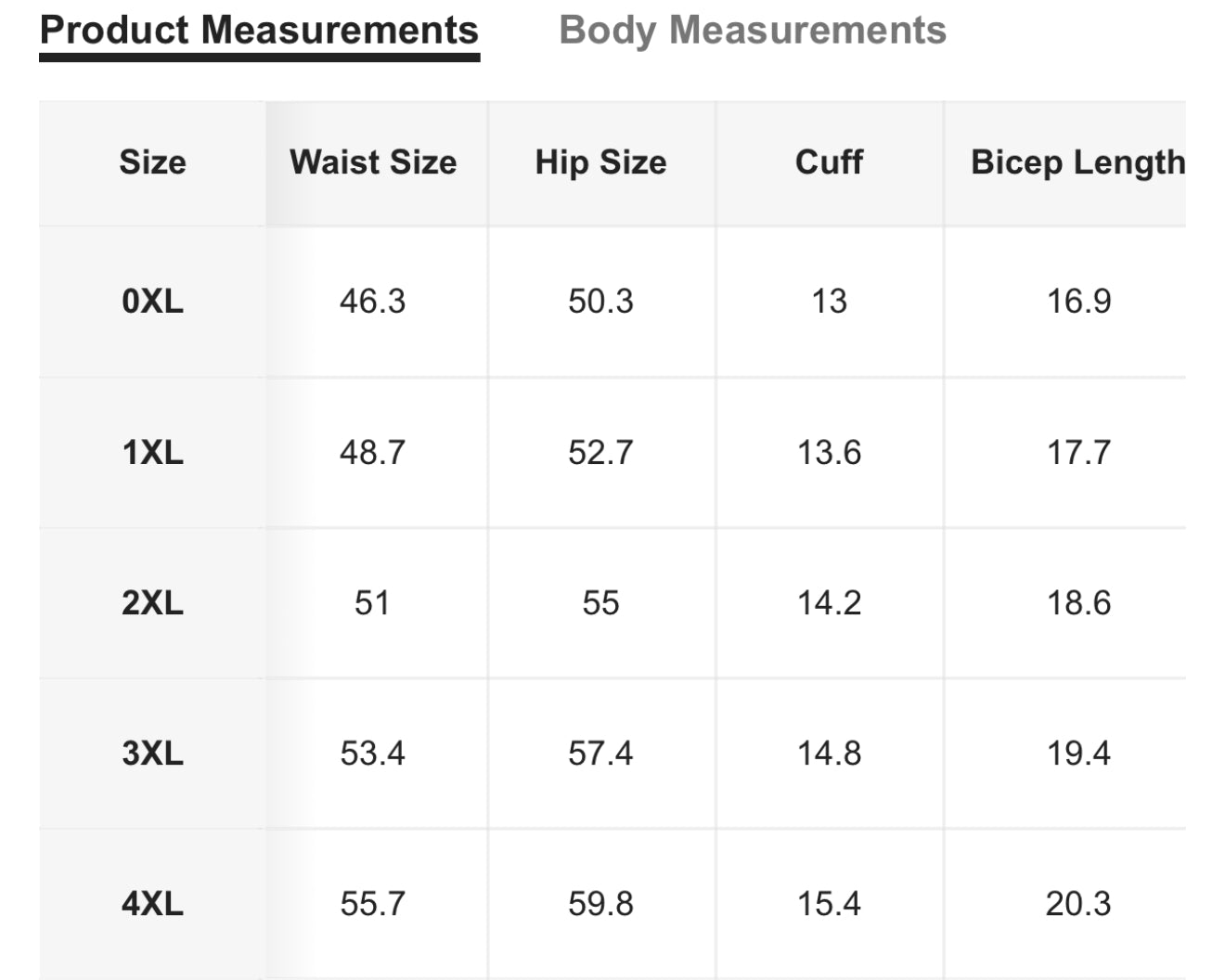
Task: Click the Waist Size column header
Action: coord(373,162)
